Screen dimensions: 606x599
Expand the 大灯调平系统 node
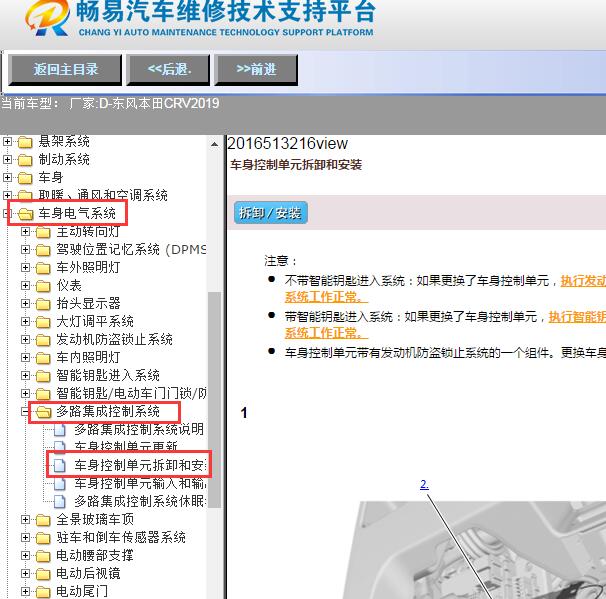25,322
